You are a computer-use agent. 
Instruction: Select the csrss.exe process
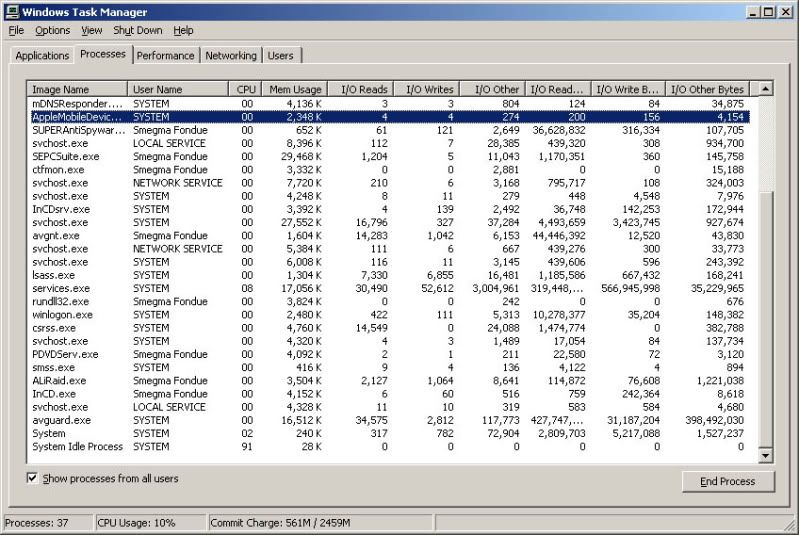click(388, 328)
